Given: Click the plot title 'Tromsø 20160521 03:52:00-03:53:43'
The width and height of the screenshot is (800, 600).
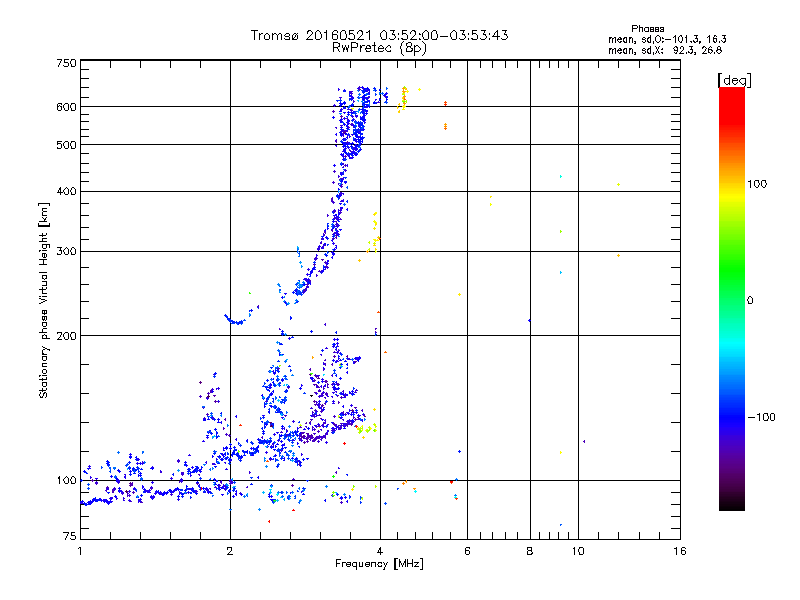Looking at the screenshot, I should [x=379, y=35].
